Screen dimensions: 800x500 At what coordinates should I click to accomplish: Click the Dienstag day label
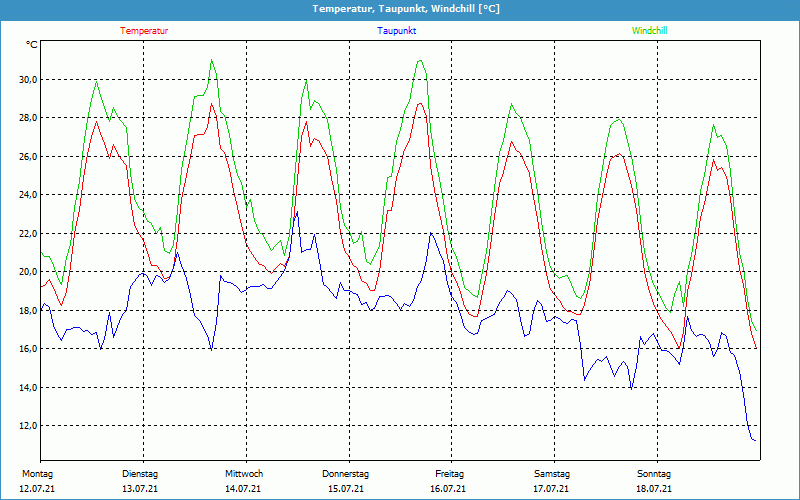pyautogui.click(x=140, y=474)
